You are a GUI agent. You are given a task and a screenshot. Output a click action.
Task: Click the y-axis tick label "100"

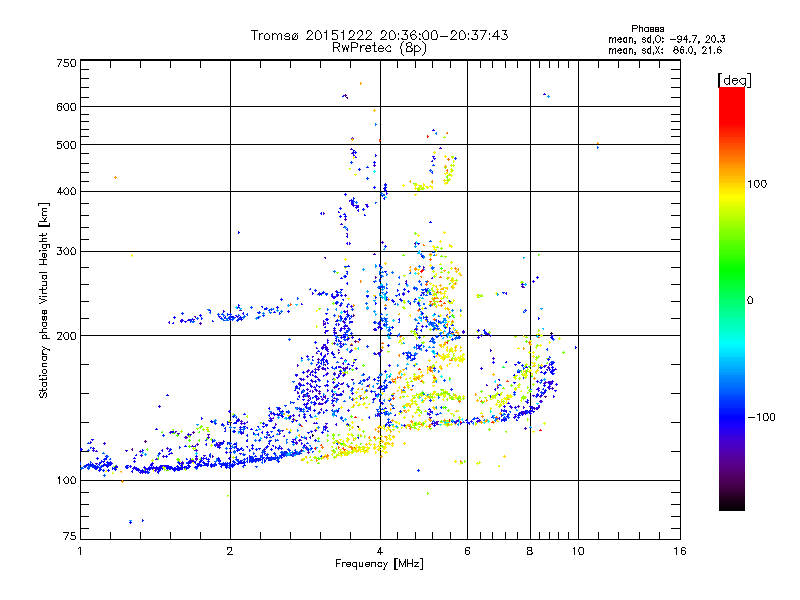(67, 480)
